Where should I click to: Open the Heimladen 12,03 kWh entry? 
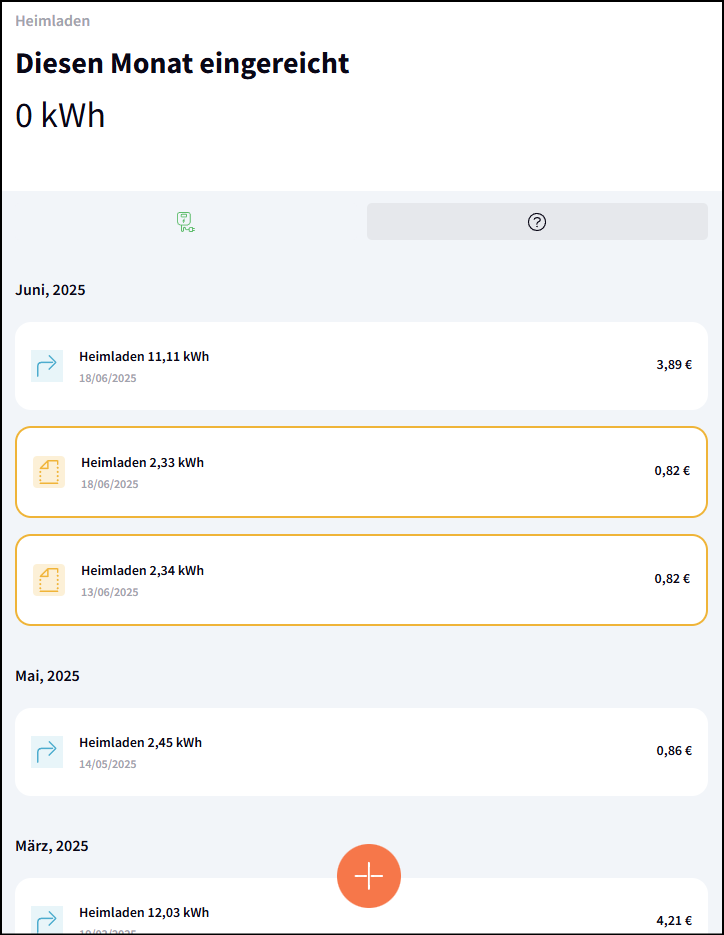(x=144, y=913)
